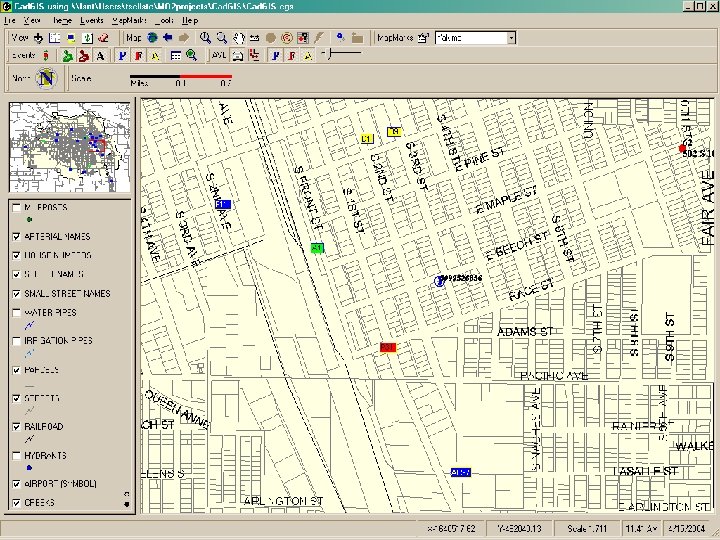Viewport: 720px width, 540px height.
Task: Click the red incident dot near Fair Ave
Action: click(682, 148)
